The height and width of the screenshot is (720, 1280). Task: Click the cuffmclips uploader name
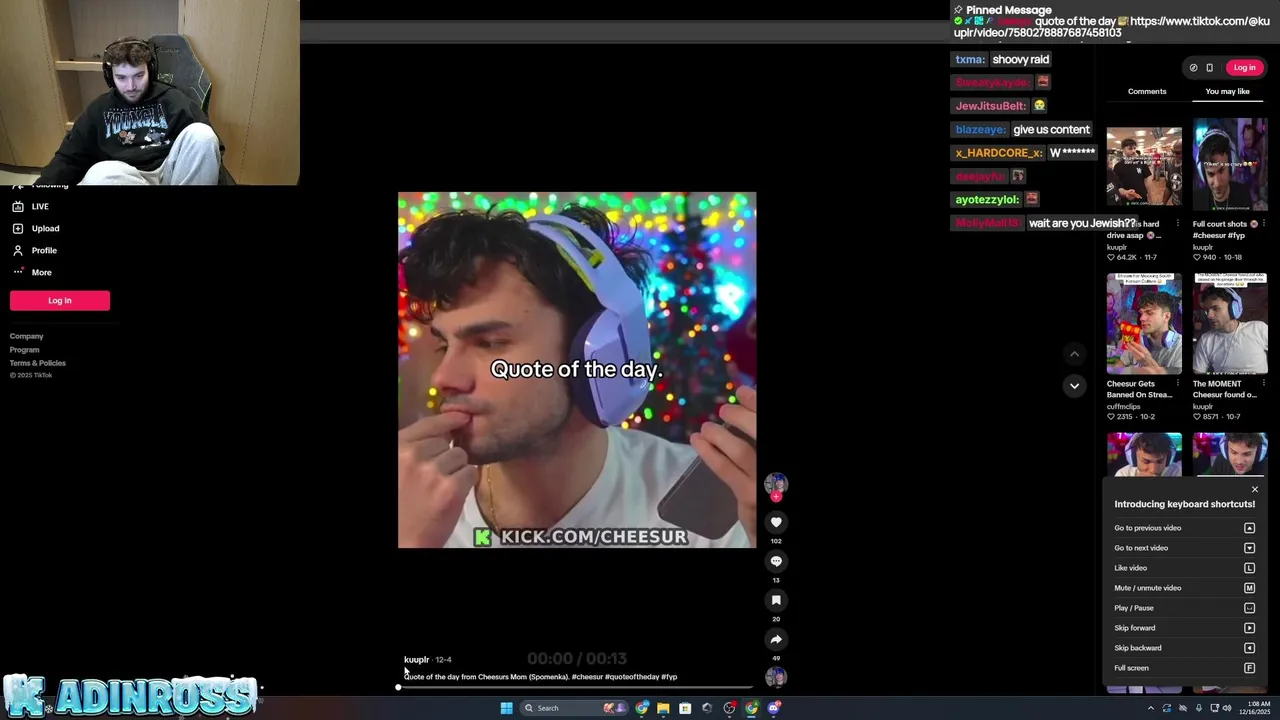pos(1124,406)
